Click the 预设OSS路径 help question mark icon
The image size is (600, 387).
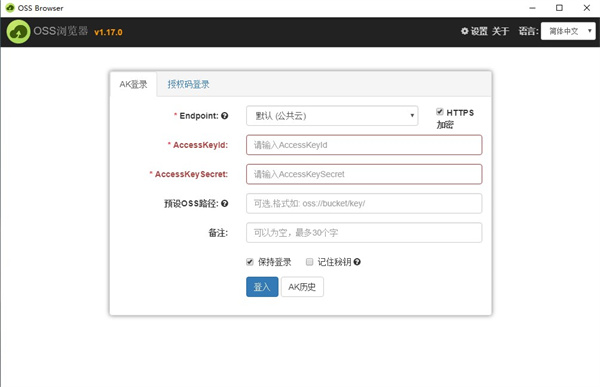tap(225, 203)
